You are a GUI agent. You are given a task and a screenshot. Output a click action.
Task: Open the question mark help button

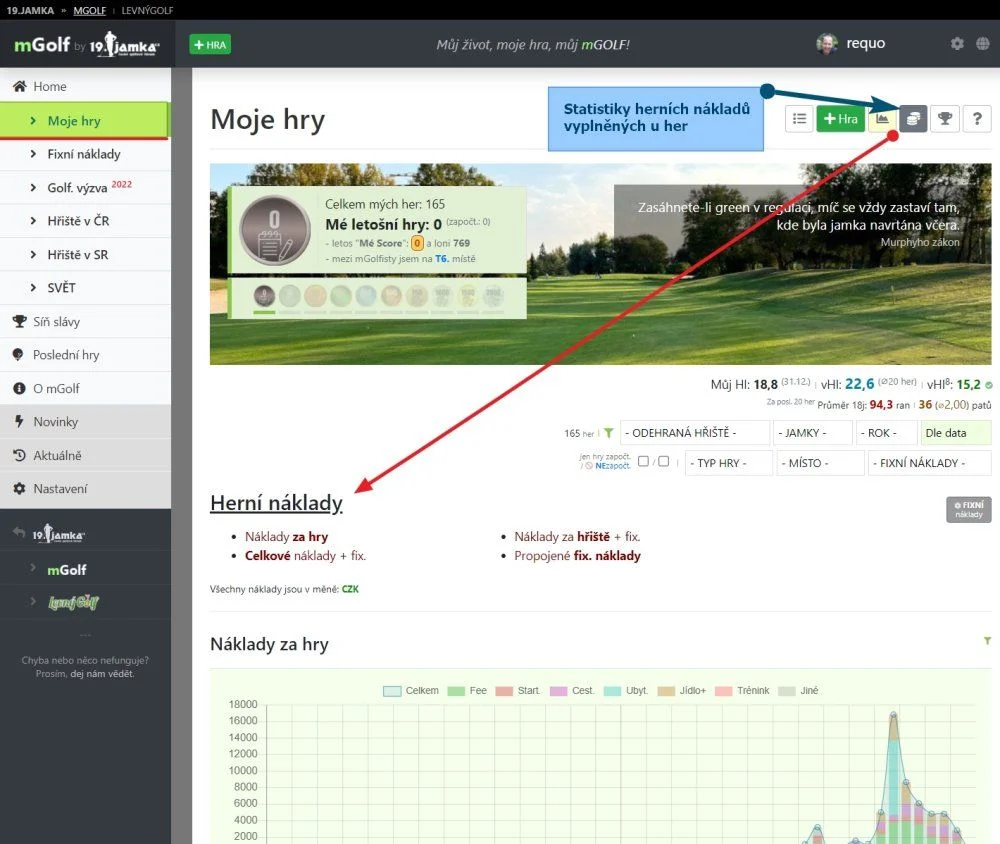(x=977, y=119)
